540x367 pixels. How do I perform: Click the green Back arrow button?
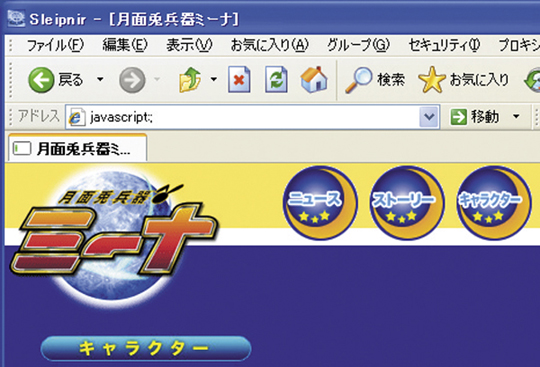(41, 80)
